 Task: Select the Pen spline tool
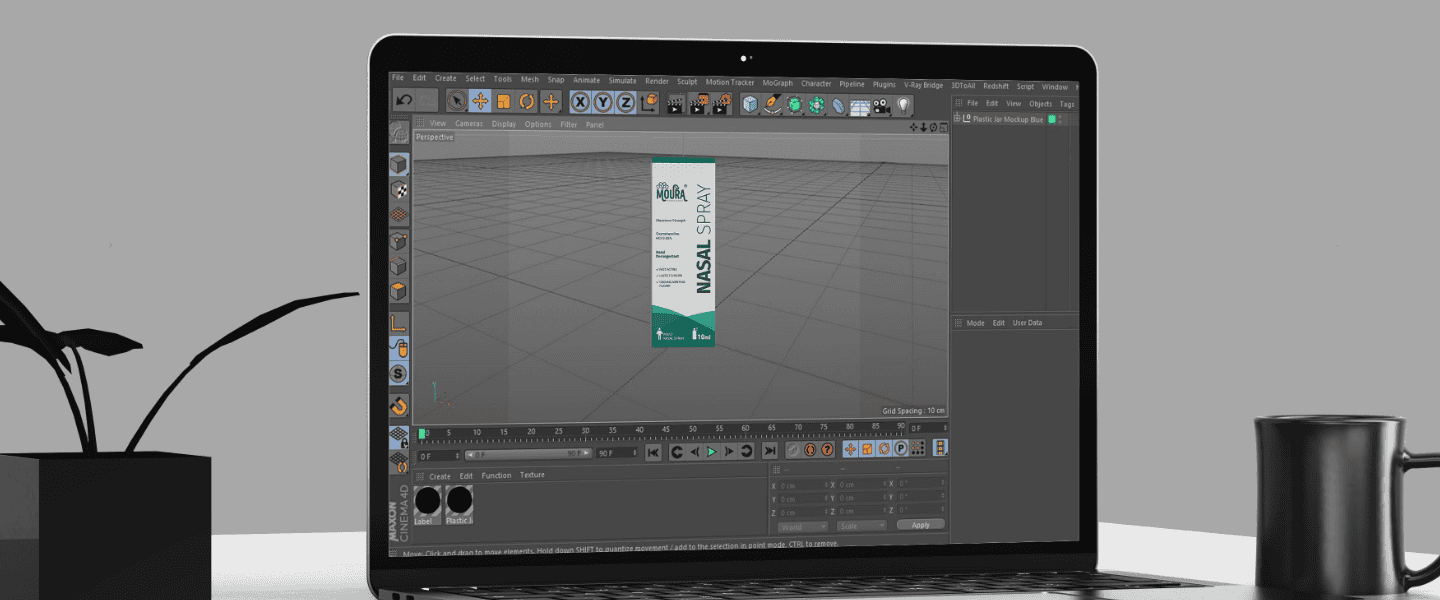point(772,104)
